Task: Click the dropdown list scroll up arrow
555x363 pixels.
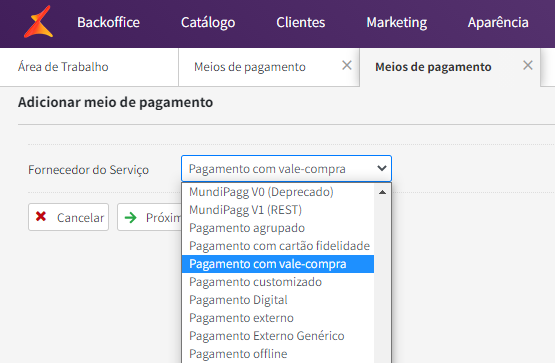Action: tap(382, 192)
